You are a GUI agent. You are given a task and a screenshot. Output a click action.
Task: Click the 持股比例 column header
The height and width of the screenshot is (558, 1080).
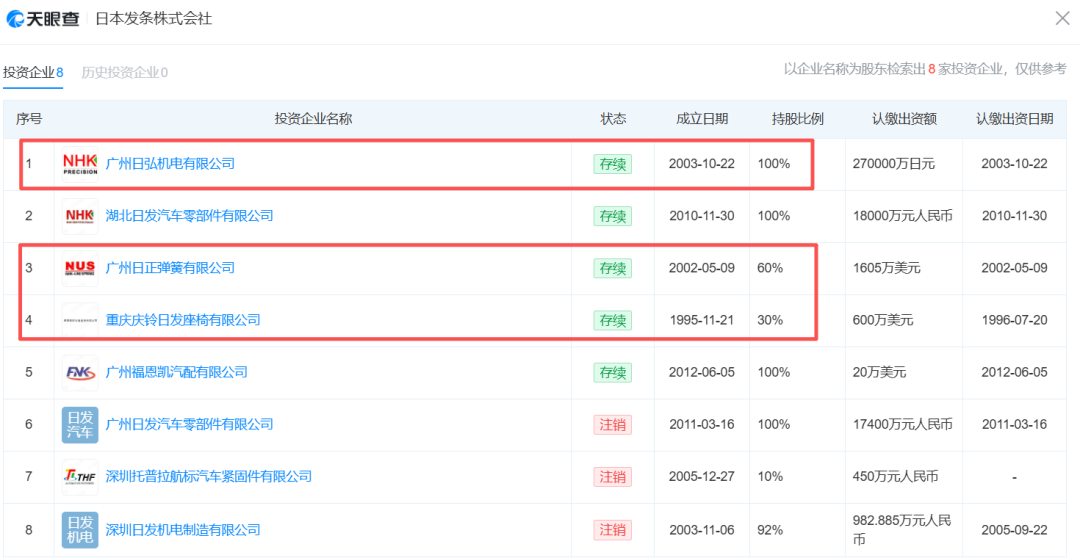pos(798,119)
